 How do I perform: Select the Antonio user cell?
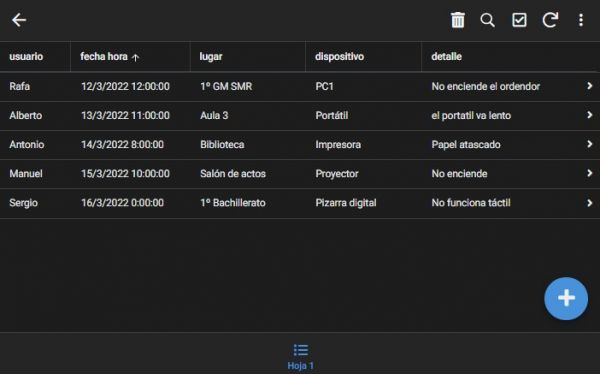pyautogui.click(x=27, y=145)
